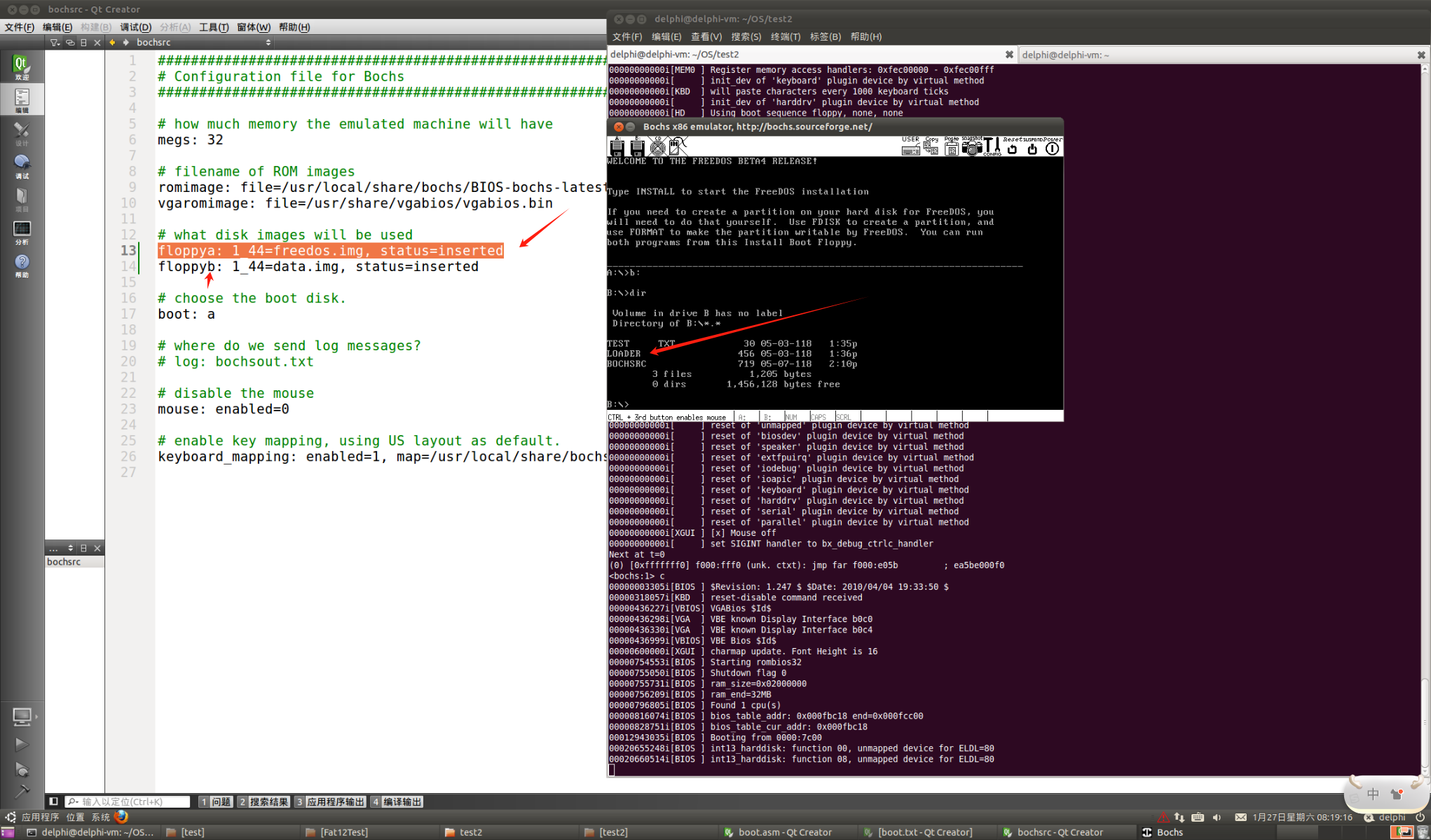The width and height of the screenshot is (1431, 840).
Task: Toggle the sidebar link-with-editor icon
Action: [x=69, y=43]
